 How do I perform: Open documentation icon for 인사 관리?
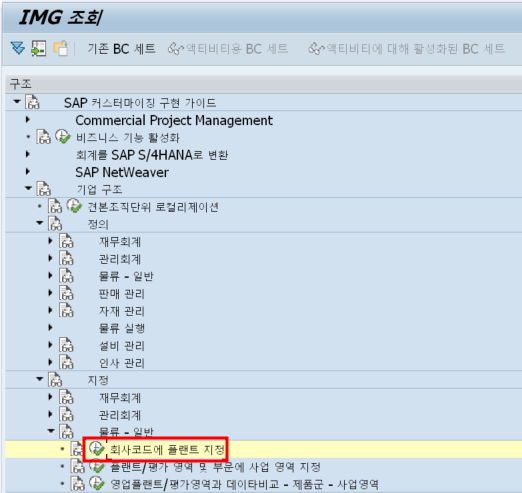click(x=66, y=362)
